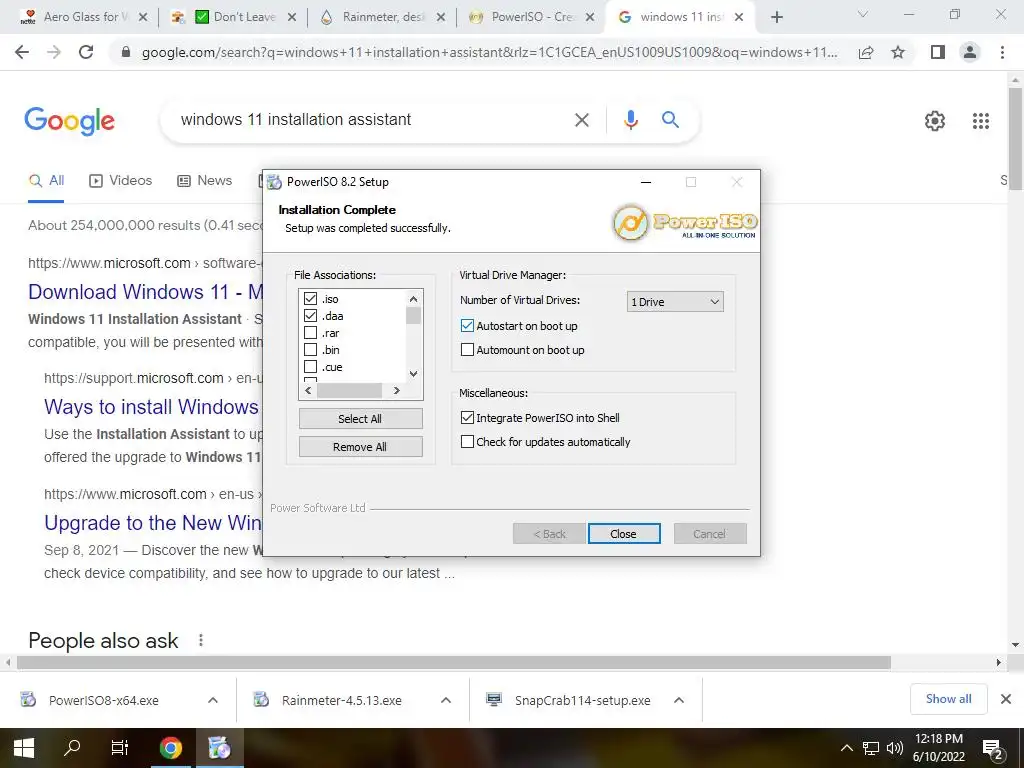Open downloaded PowerISO8-x64.exe file
The width and height of the screenshot is (1024, 768).
tap(104, 700)
